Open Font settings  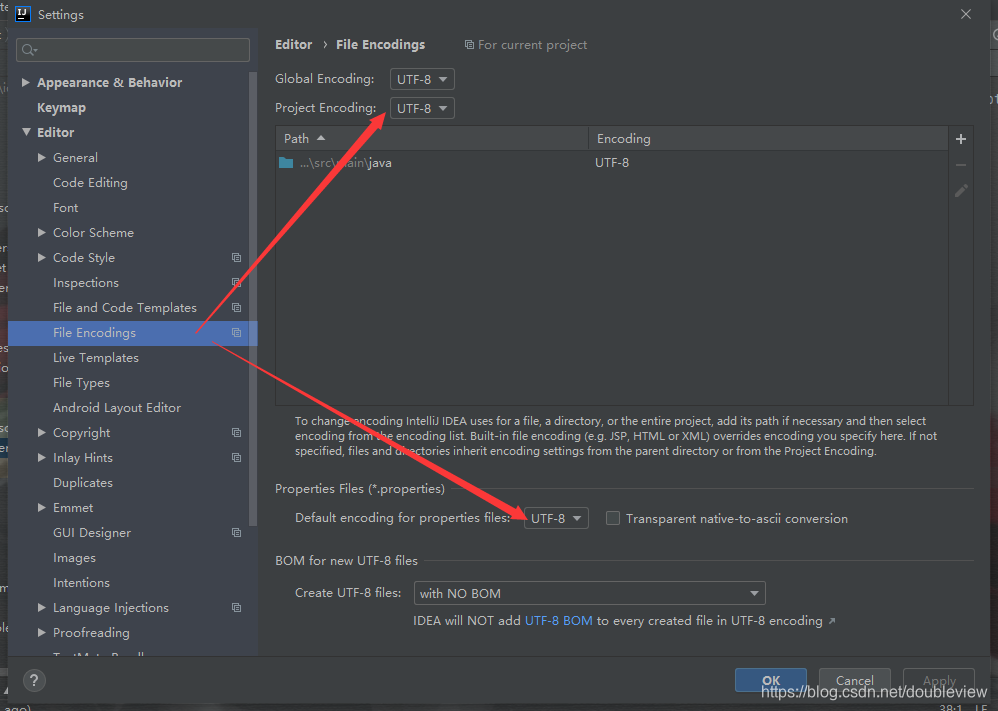[66, 208]
